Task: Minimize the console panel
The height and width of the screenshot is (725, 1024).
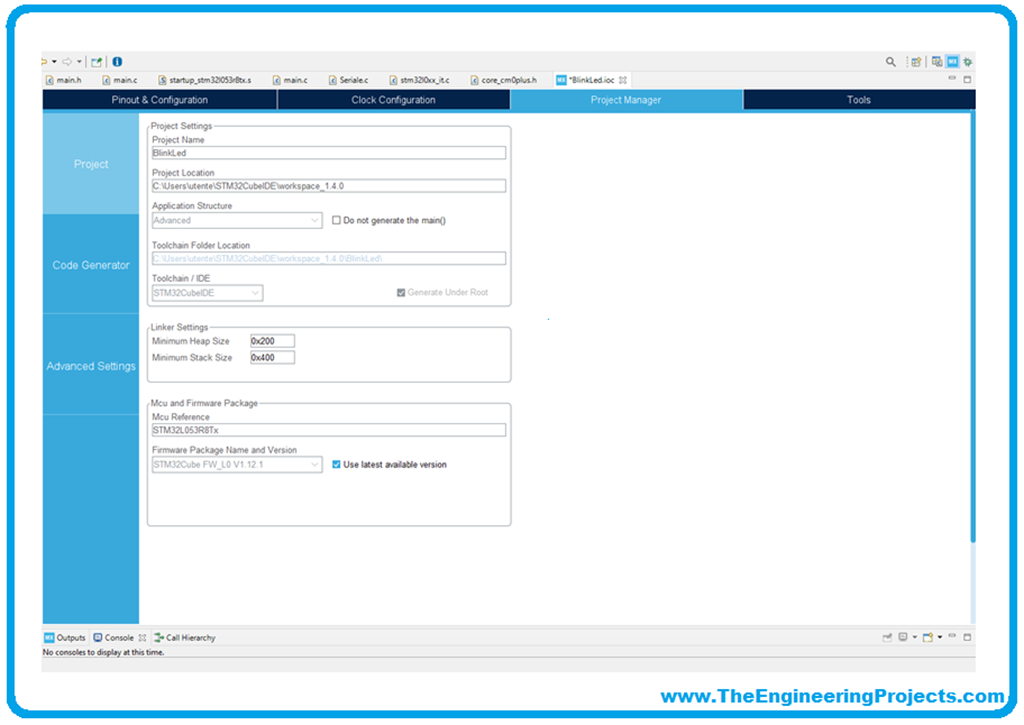Action: pos(952,636)
